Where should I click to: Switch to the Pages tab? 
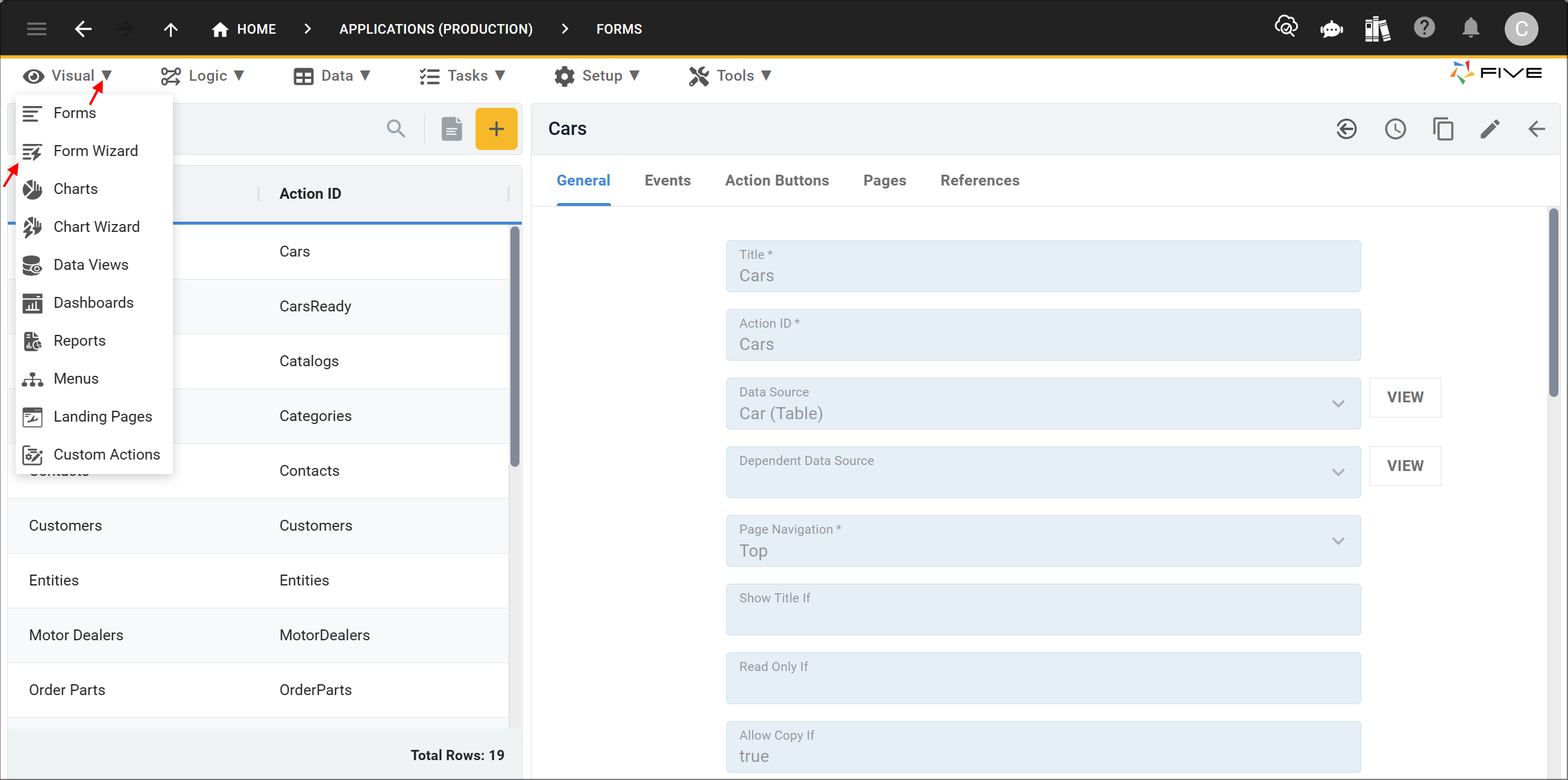[885, 181]
